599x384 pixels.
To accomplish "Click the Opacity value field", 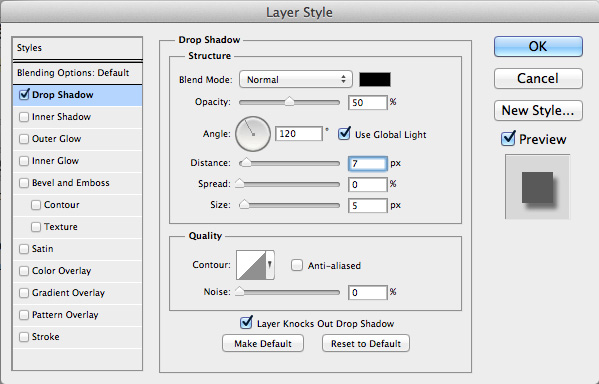I will point(367,102).
